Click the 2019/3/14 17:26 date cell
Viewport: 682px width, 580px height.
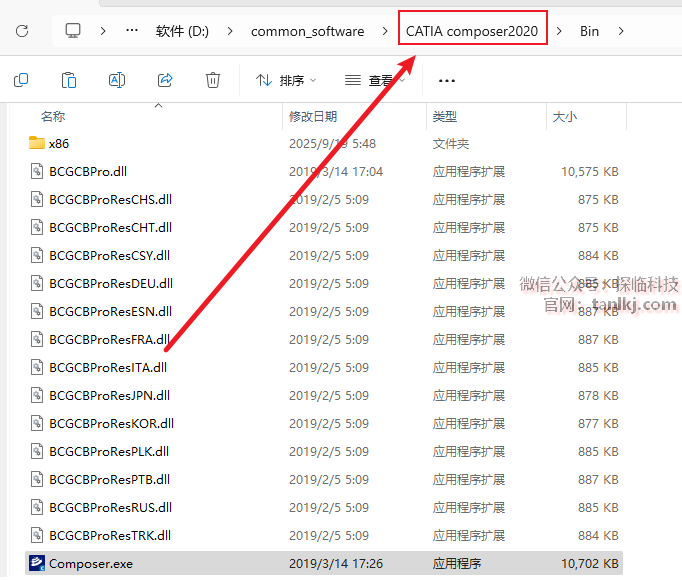(x=336, y=563)
